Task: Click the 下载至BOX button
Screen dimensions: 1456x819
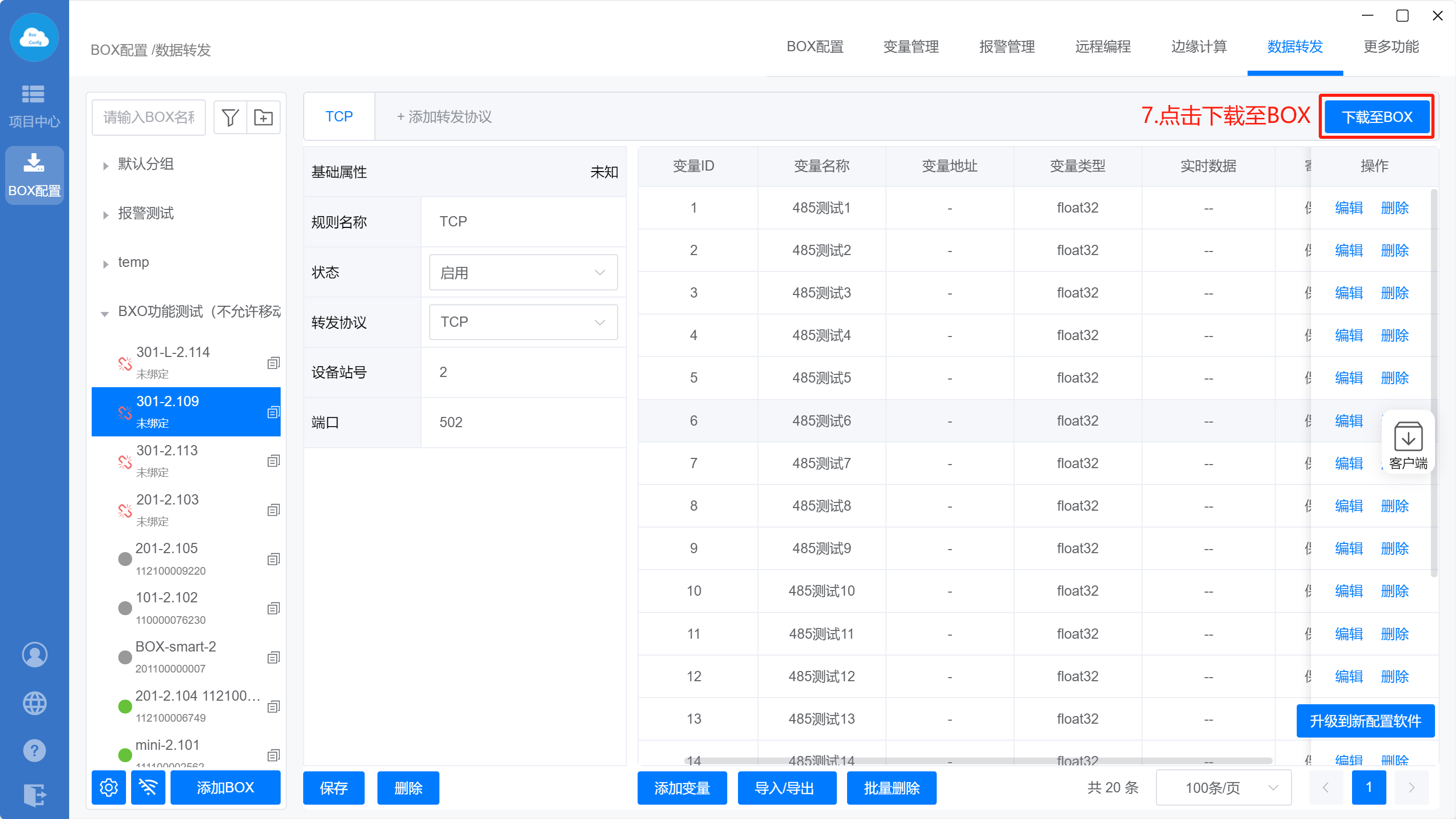Action: tap(1377, 117)
